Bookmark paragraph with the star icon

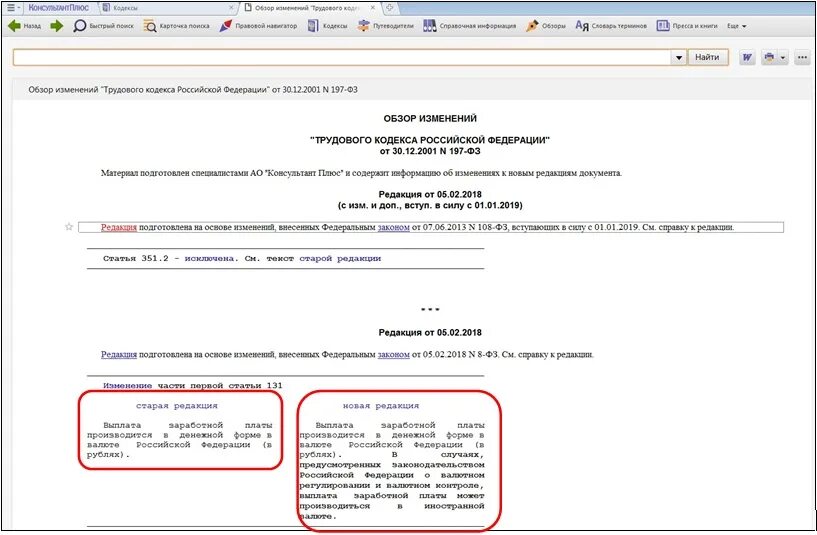(69, 227)
